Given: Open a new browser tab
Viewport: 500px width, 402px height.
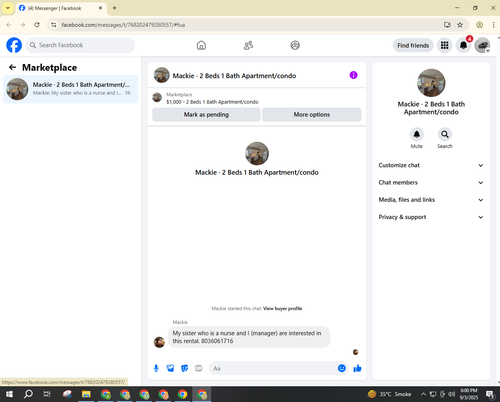Looking at the screenshot, I should coord(114,8).
